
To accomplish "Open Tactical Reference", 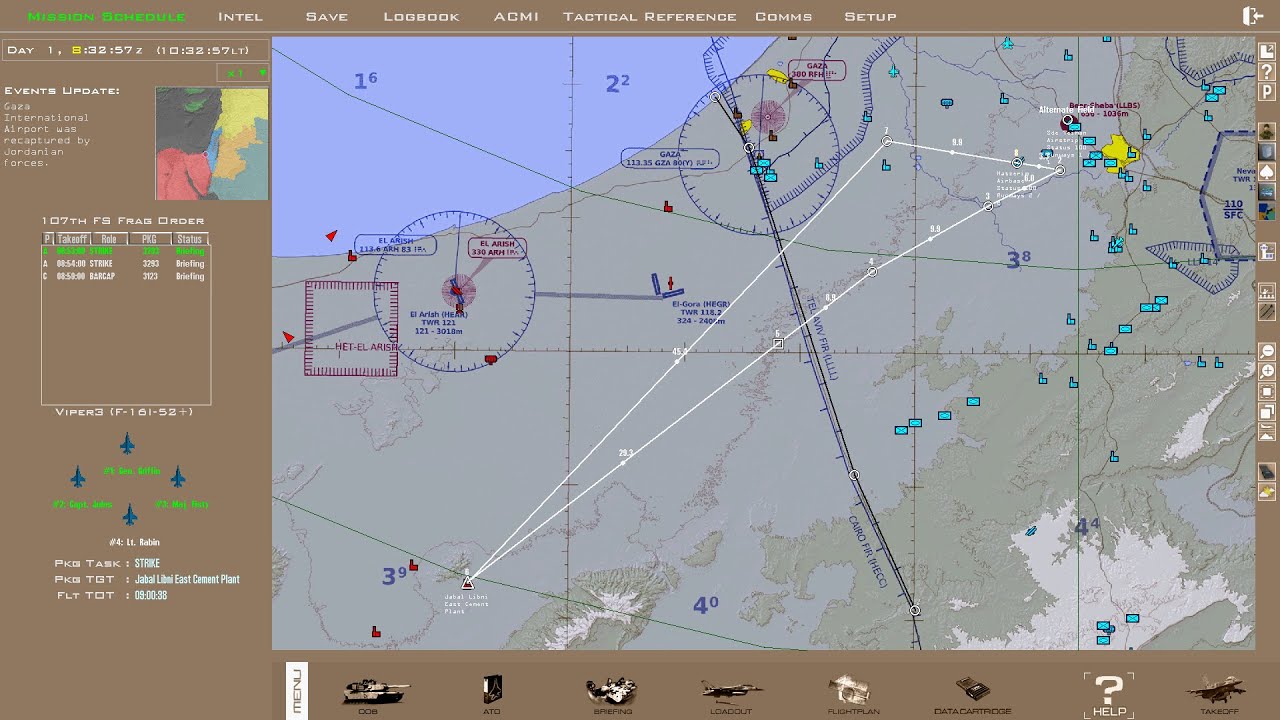I will point(650,17).
